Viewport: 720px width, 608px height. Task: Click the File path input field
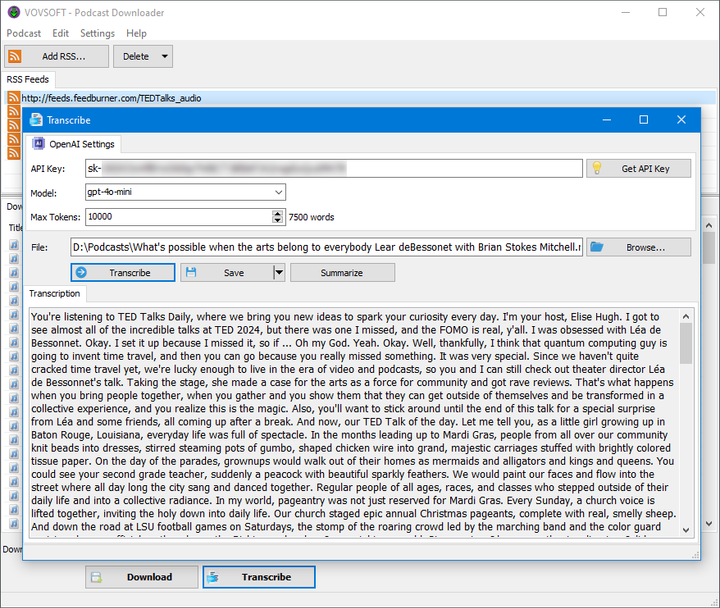pos(326,247)
